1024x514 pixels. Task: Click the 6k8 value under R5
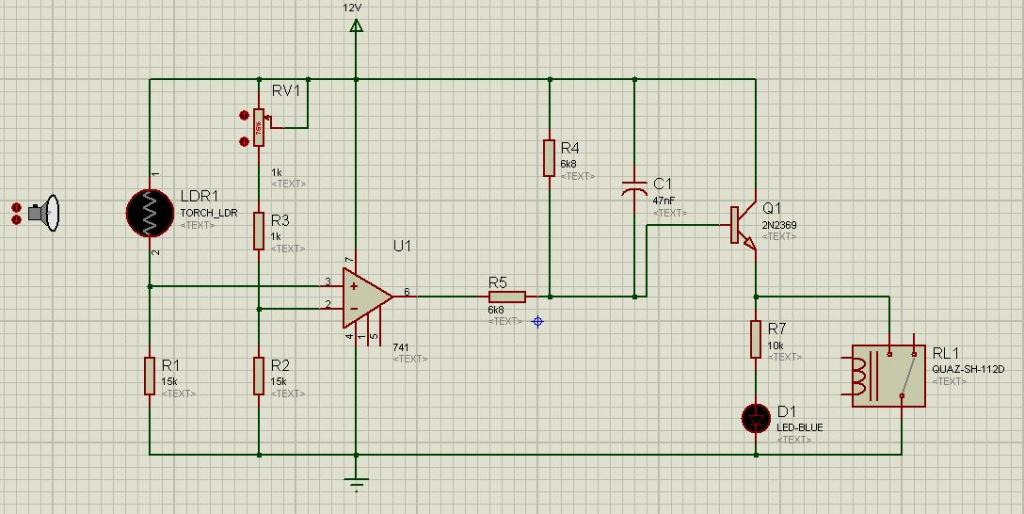[x=496, y=309]
